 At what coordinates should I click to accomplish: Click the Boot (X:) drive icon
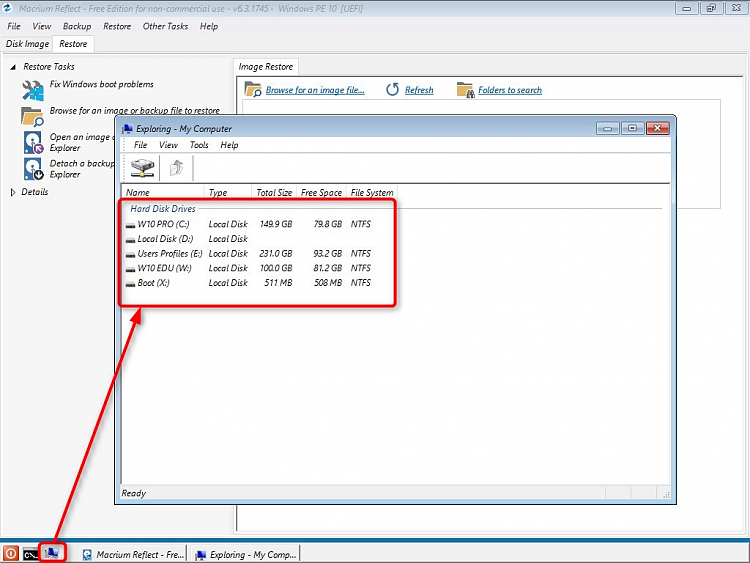tap(130, 284)
